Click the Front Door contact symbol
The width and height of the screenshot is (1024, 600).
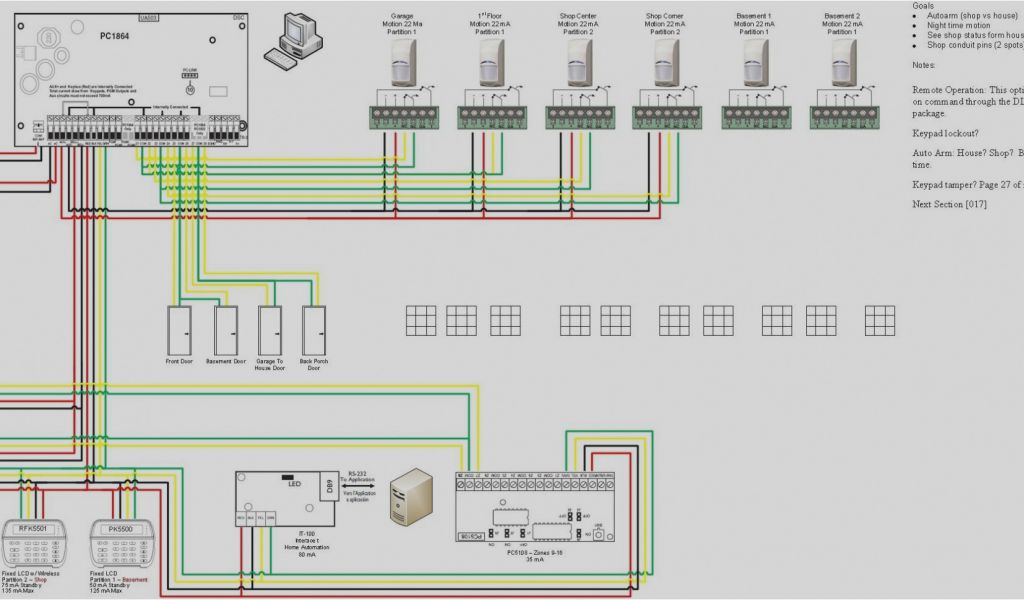point(179,330)
